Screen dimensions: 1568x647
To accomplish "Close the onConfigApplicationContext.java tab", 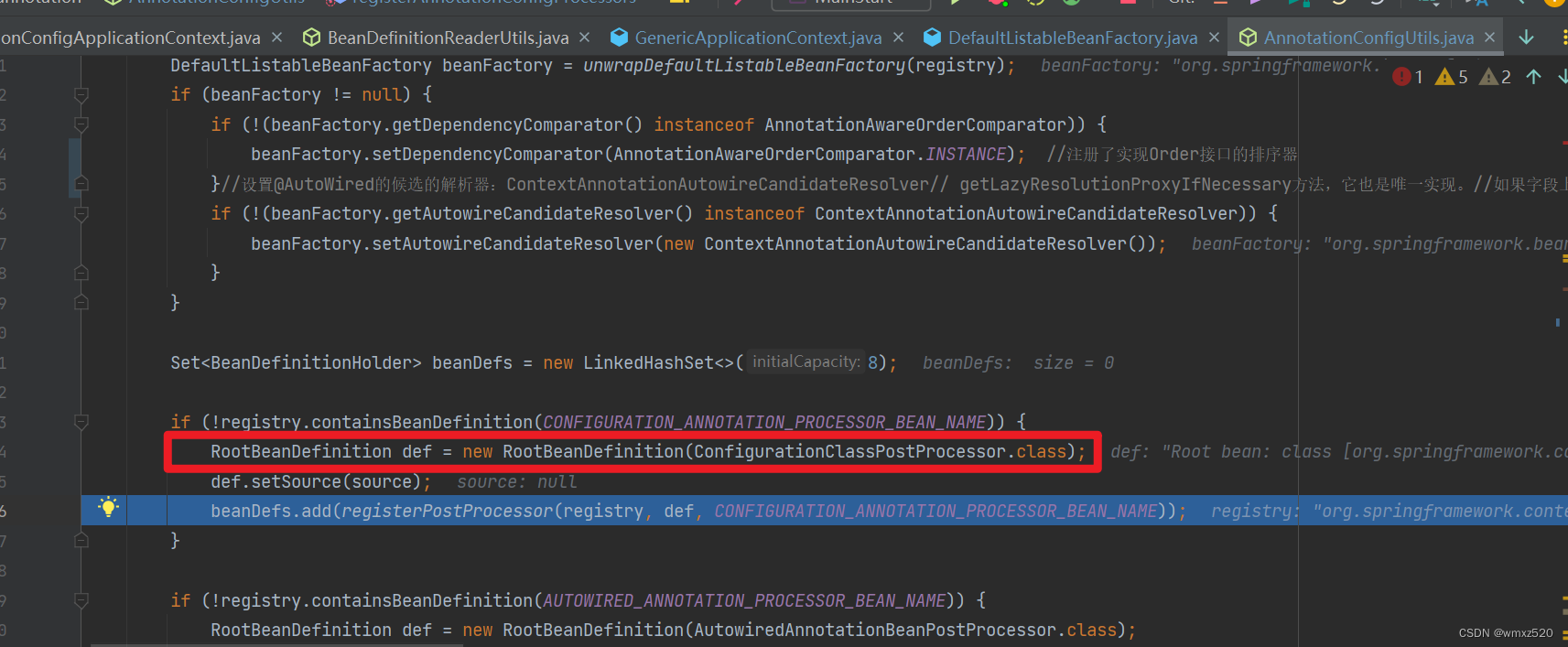I will coord(276,38).
